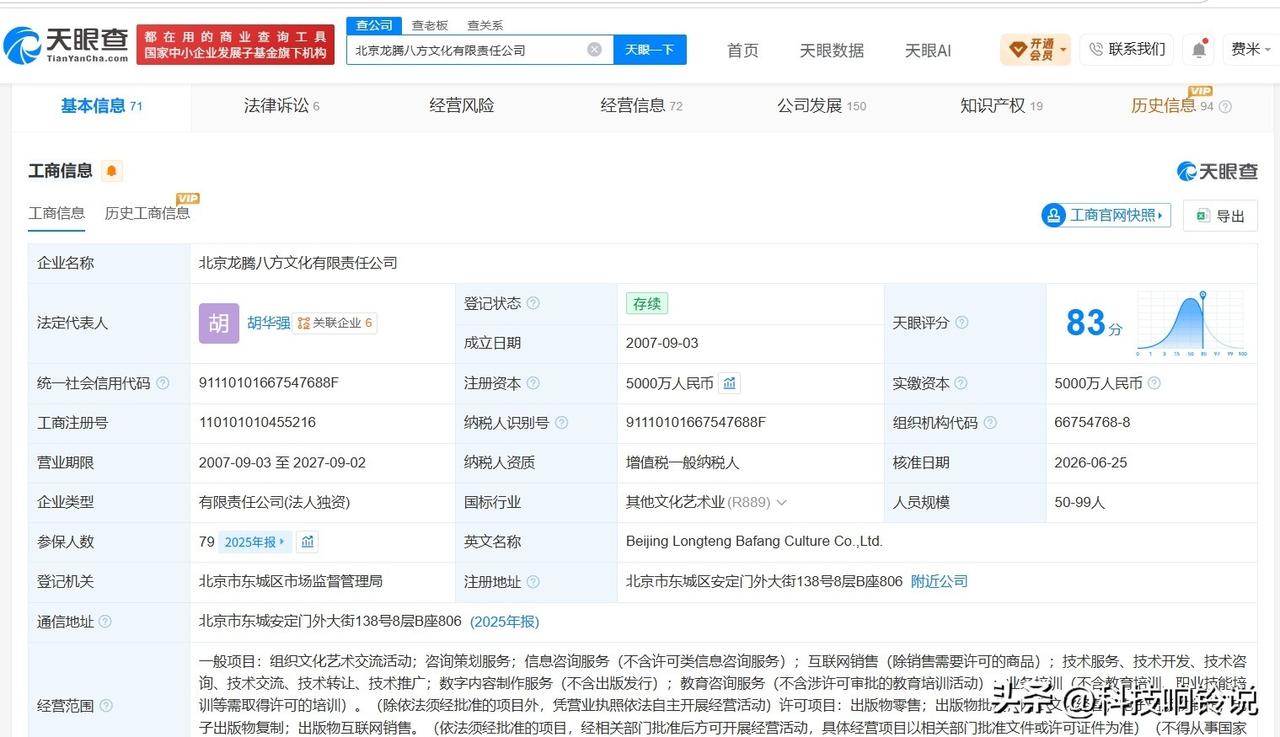Open the 历史信息 VIP tab
Screen dimensions: 1280x737
point(1172,105)
